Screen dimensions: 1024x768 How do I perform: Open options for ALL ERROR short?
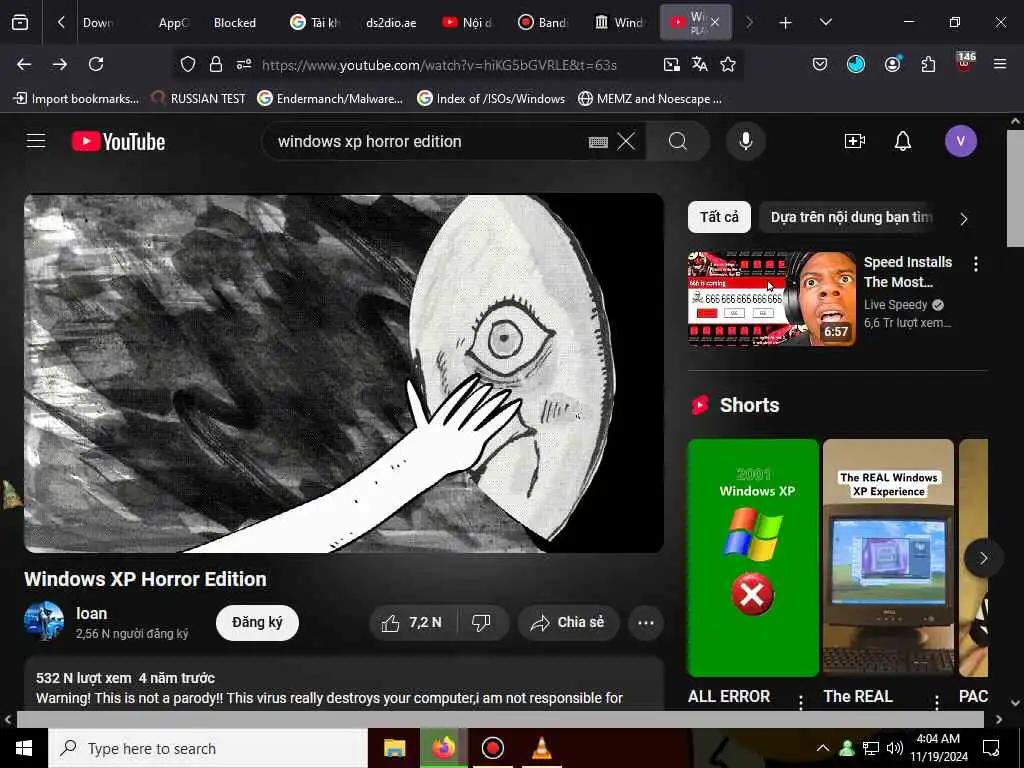coord(801,702)
